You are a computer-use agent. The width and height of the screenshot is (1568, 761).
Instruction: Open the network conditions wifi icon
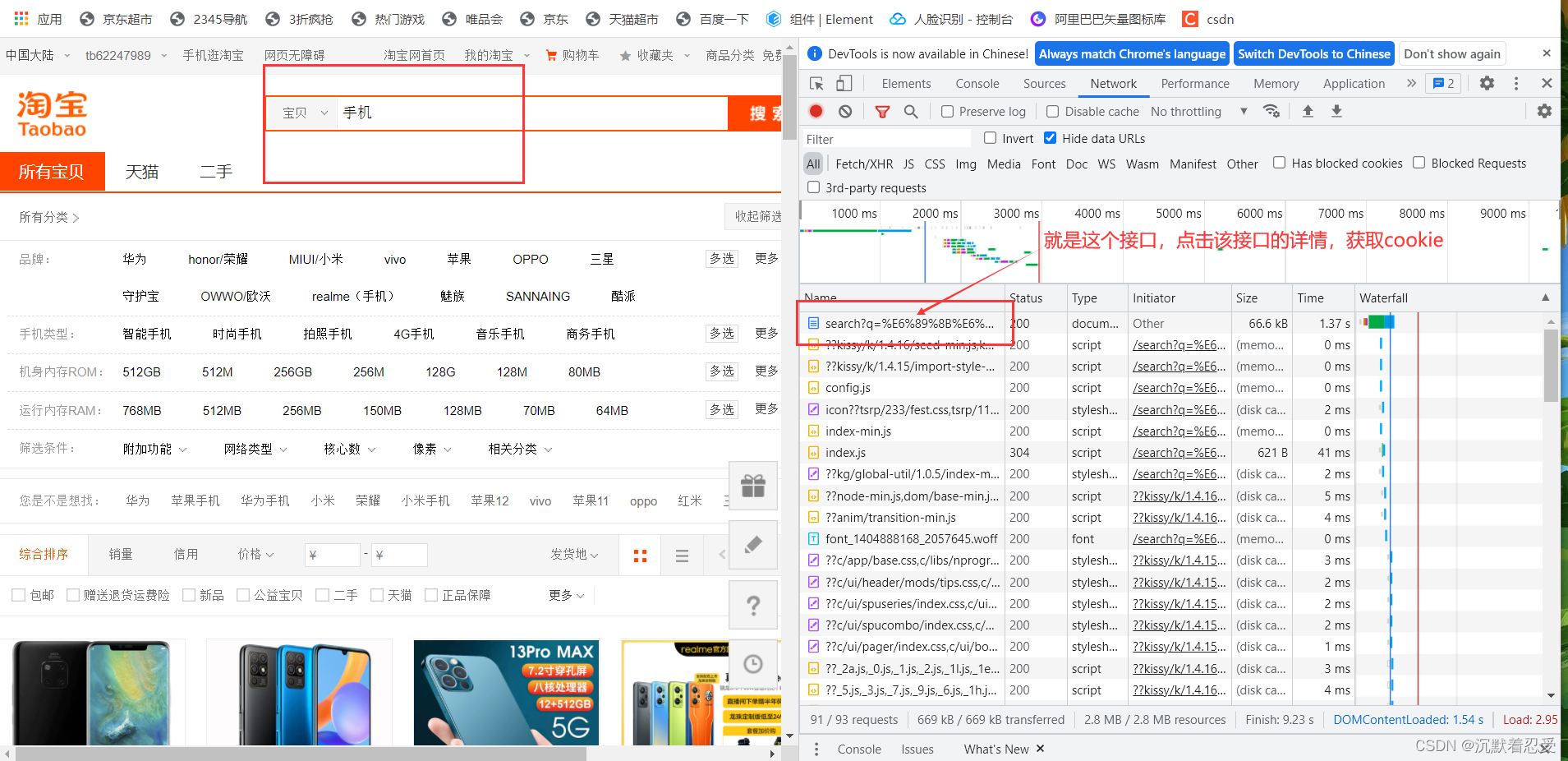click(x=1271, y=111)
